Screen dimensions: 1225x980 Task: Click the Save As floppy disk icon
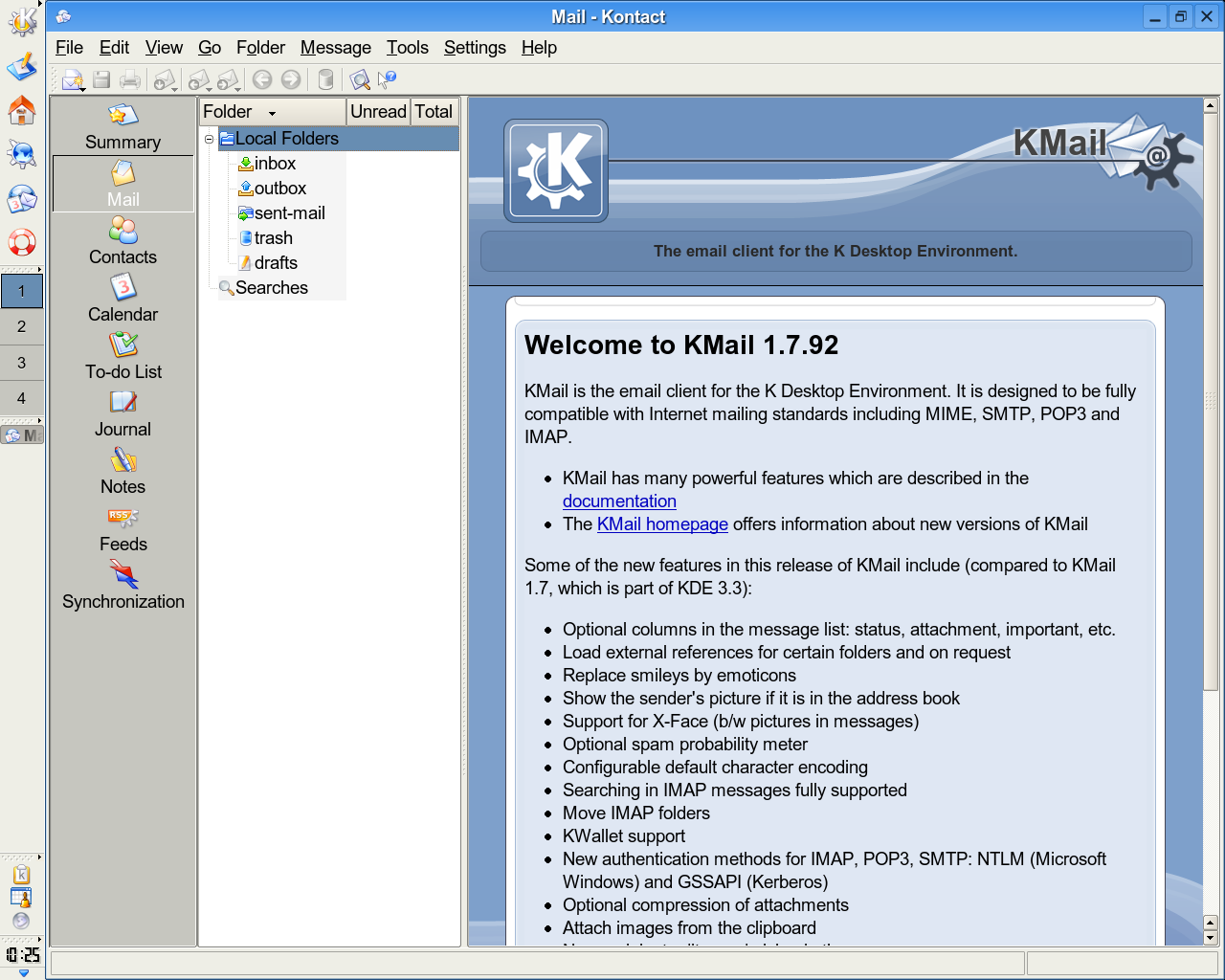point(101,79)
